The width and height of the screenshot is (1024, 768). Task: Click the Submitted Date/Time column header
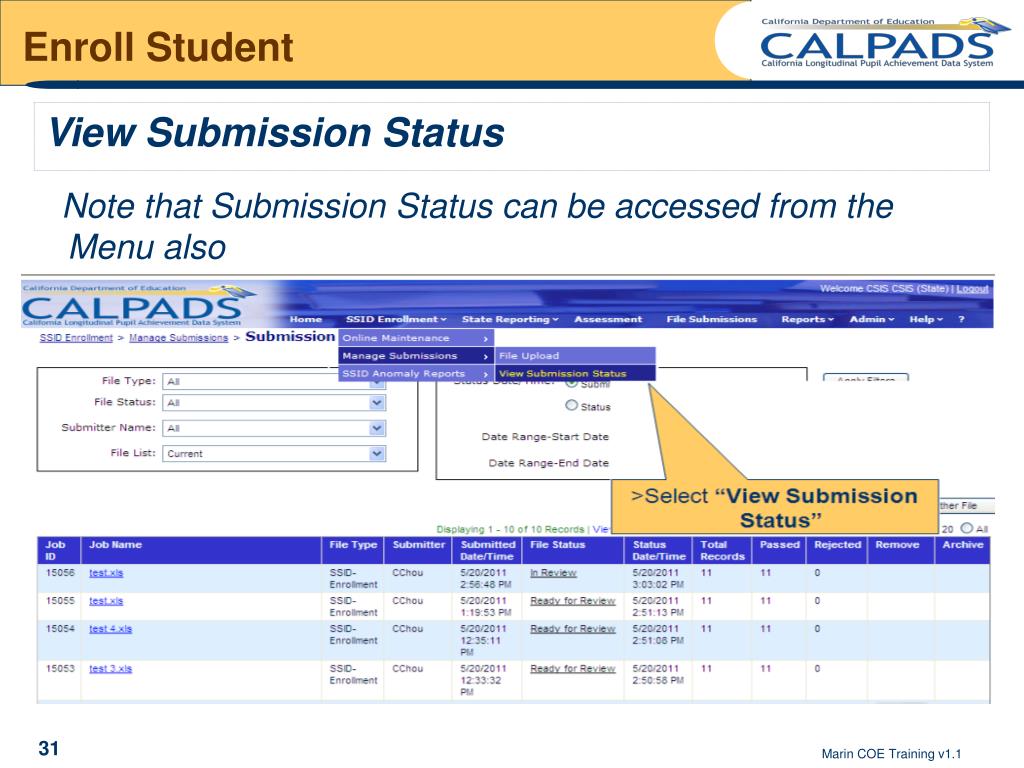(x=488, y=551)
